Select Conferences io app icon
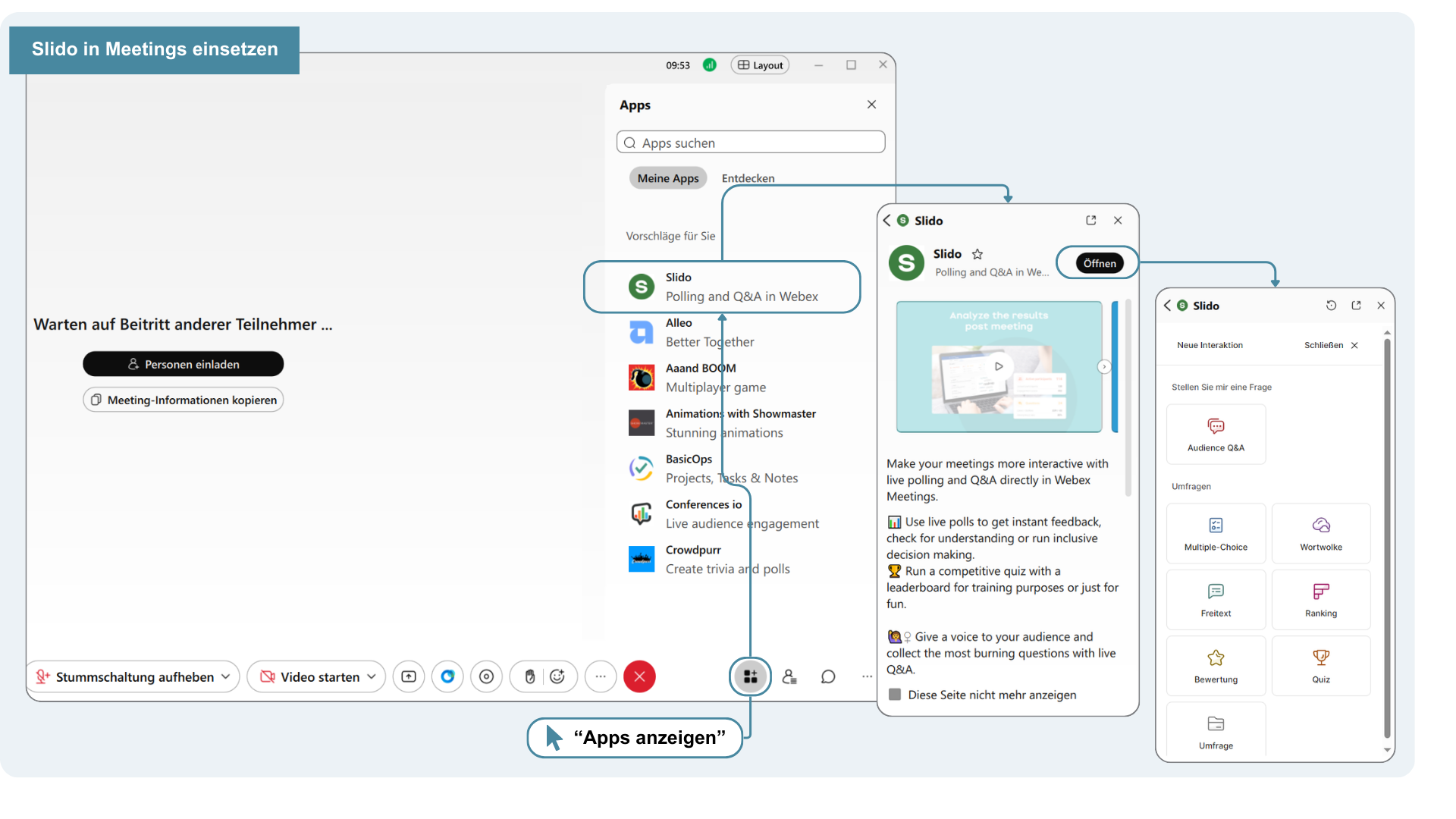The width and height of the screenshot is (1456, 819). click(642, 514)
